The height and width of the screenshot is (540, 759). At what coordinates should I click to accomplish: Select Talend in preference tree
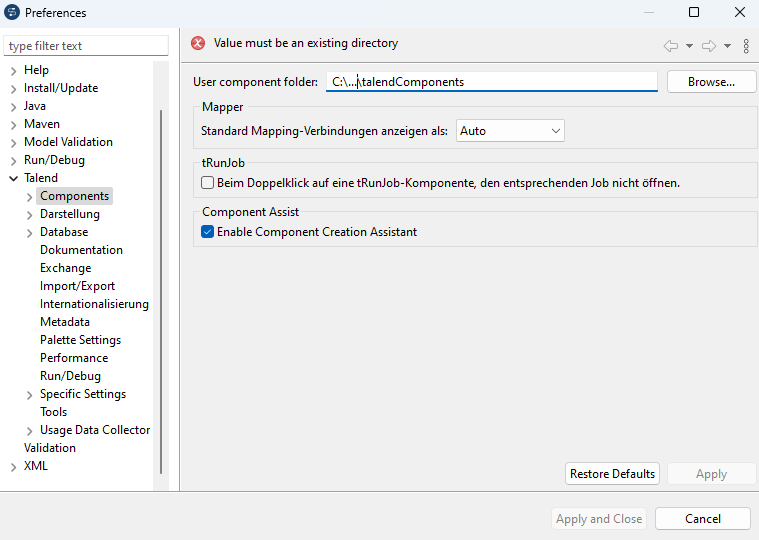point(41,178)
